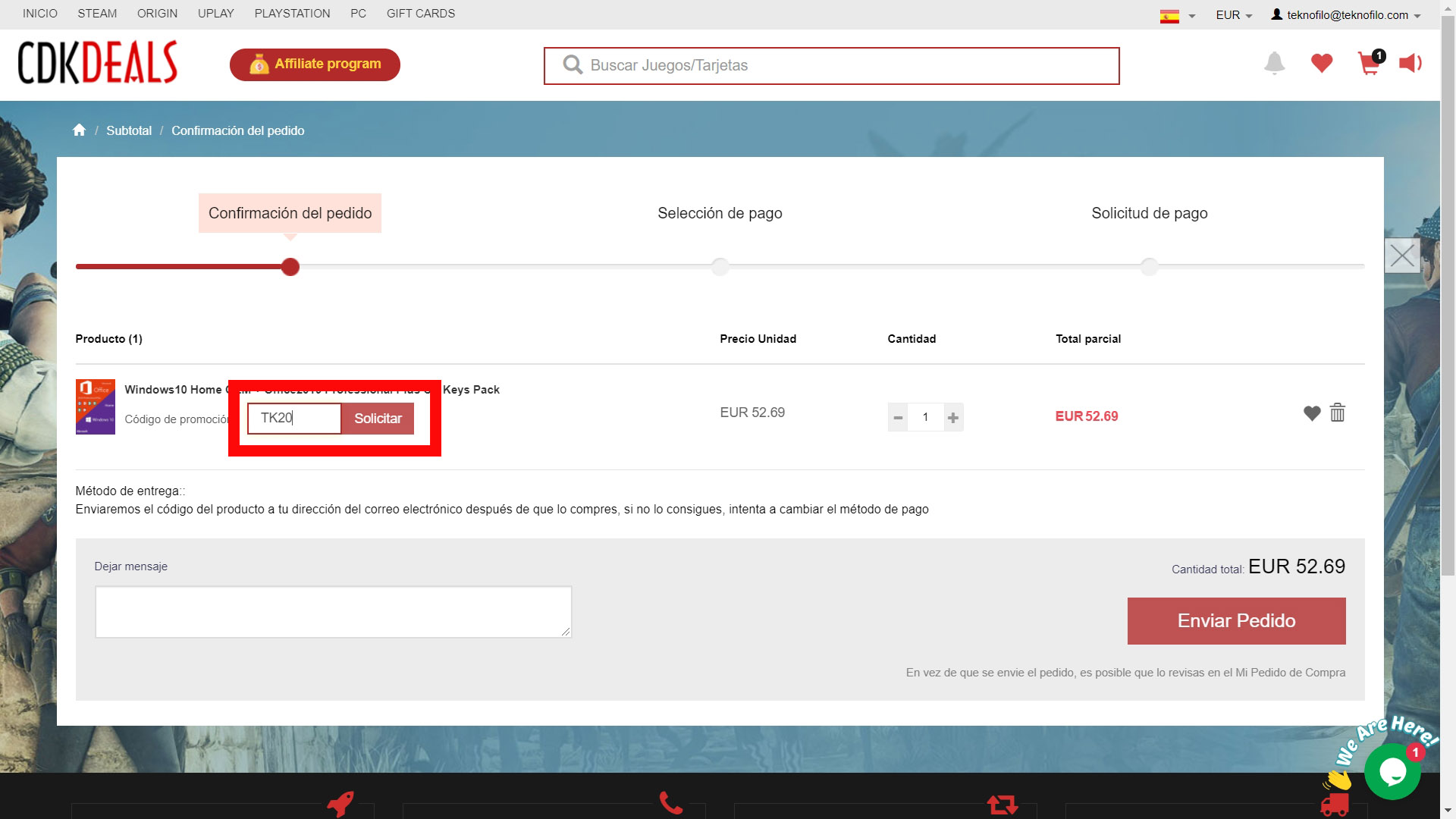Click the quantity value field

[925, 417]
